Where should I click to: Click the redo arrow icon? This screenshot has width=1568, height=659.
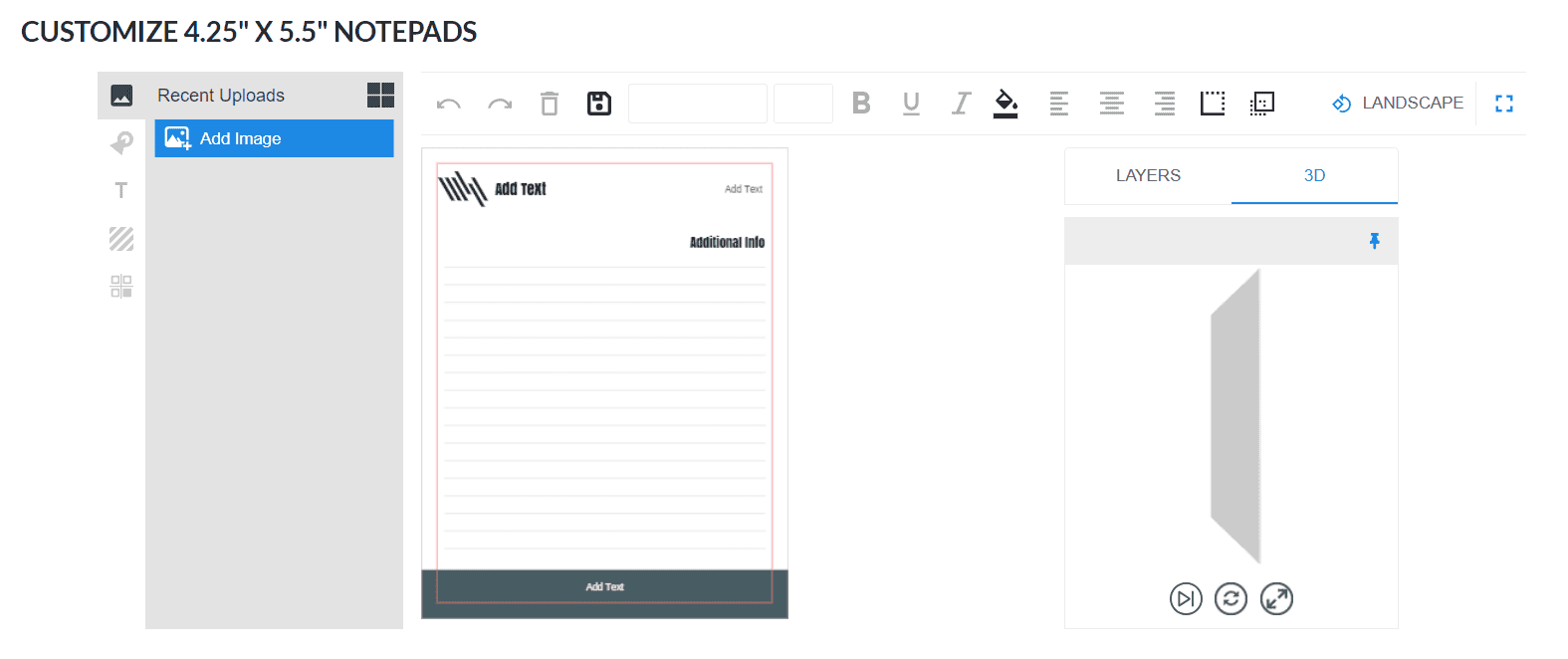click(500, 104)
